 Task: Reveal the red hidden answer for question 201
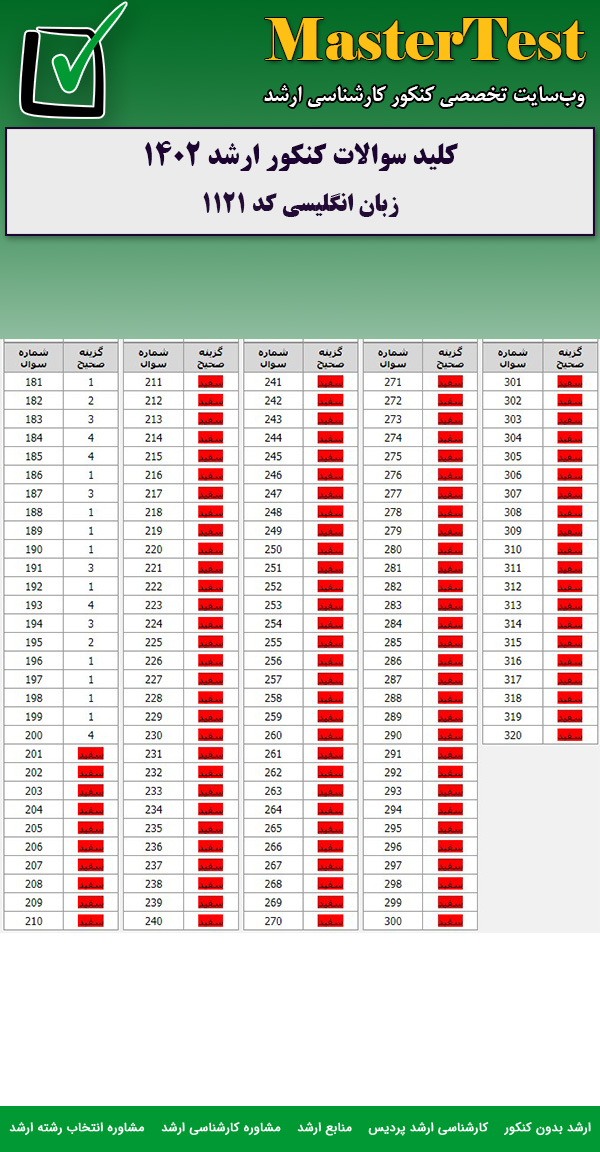click(x=90, y=754)
